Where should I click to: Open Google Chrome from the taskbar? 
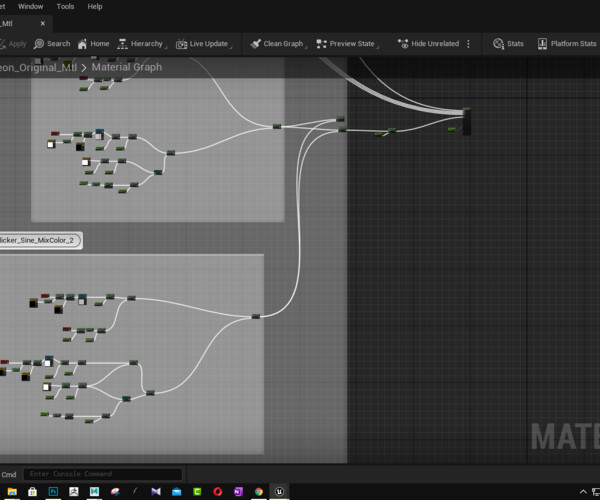[x=259, y=492]
